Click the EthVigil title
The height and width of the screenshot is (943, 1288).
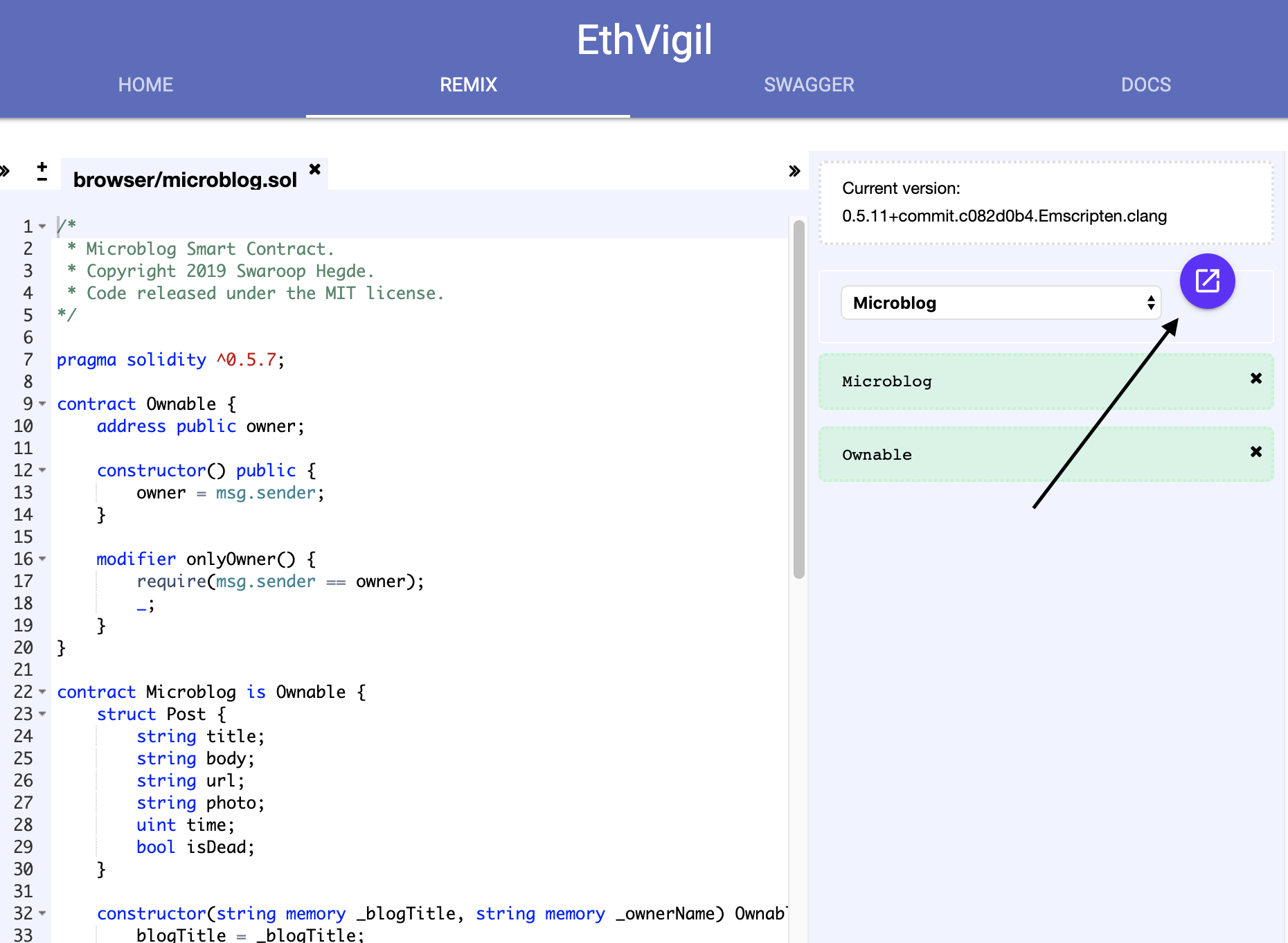click(644, 39)
